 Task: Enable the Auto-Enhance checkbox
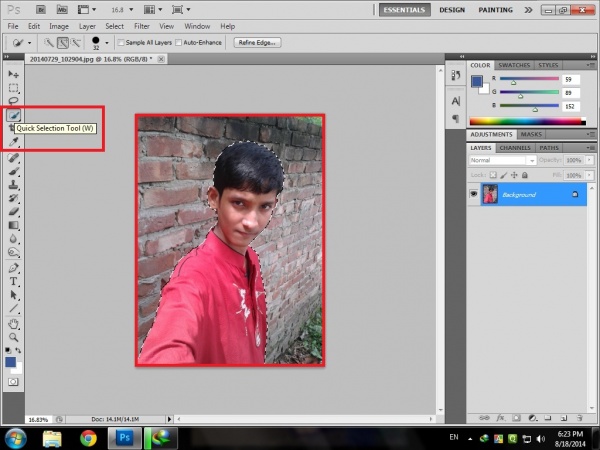tap(179, 43)
